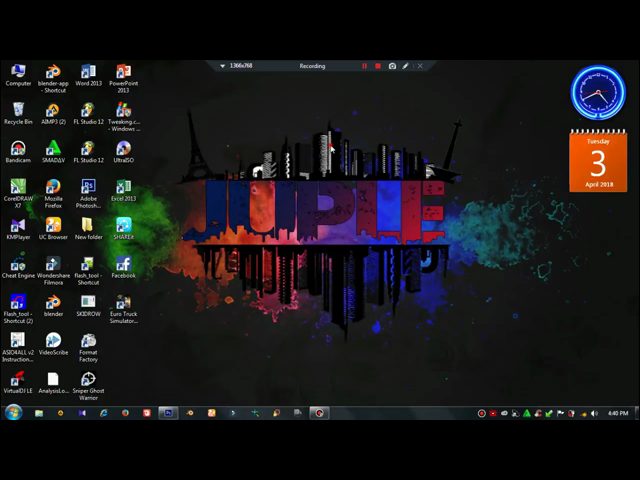Select the Facebook desktop icon
This screenshot has height=480, width=640.
[123, 267]
